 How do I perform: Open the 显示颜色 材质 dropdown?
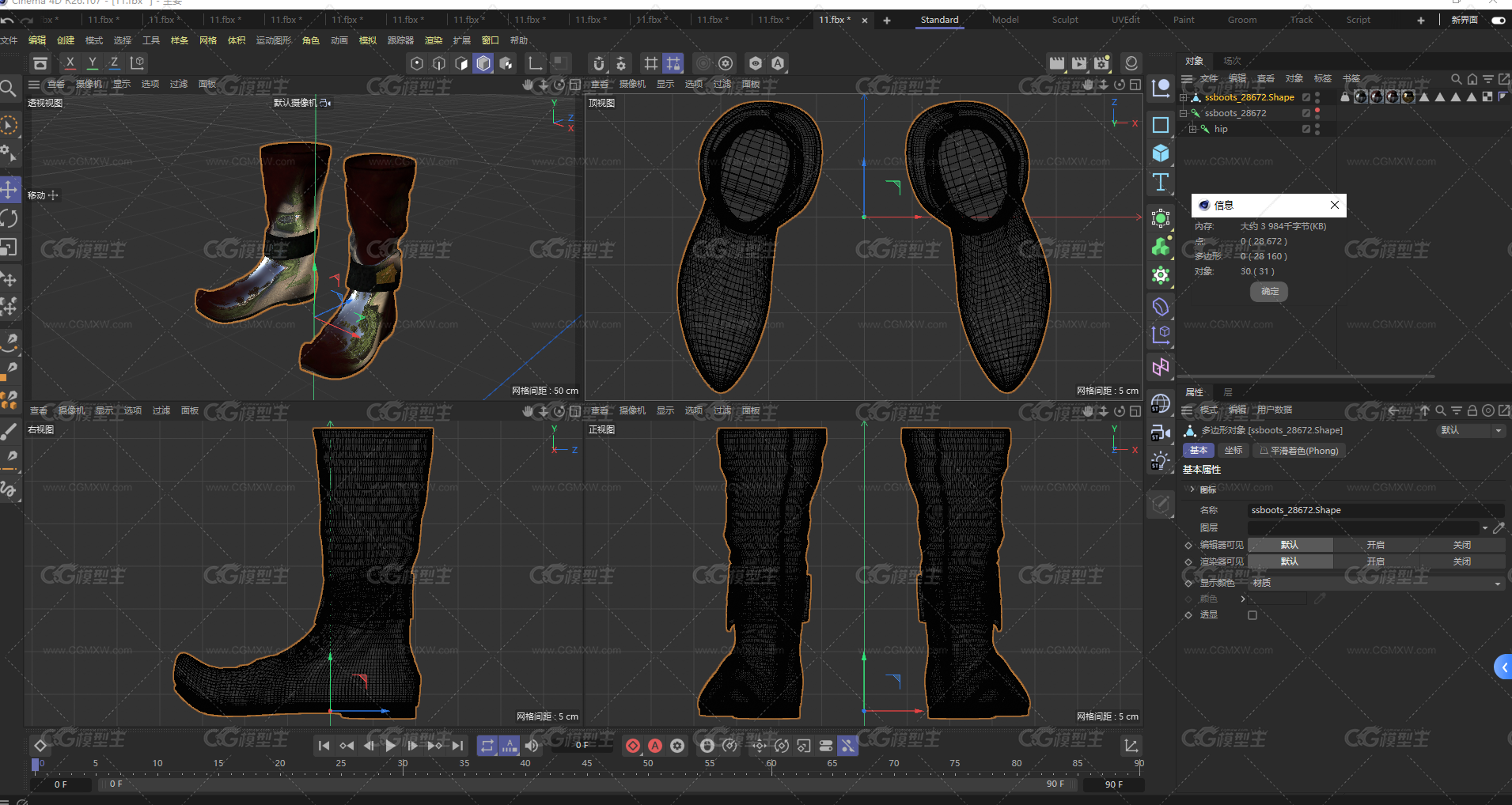[x=1376, y=583]
